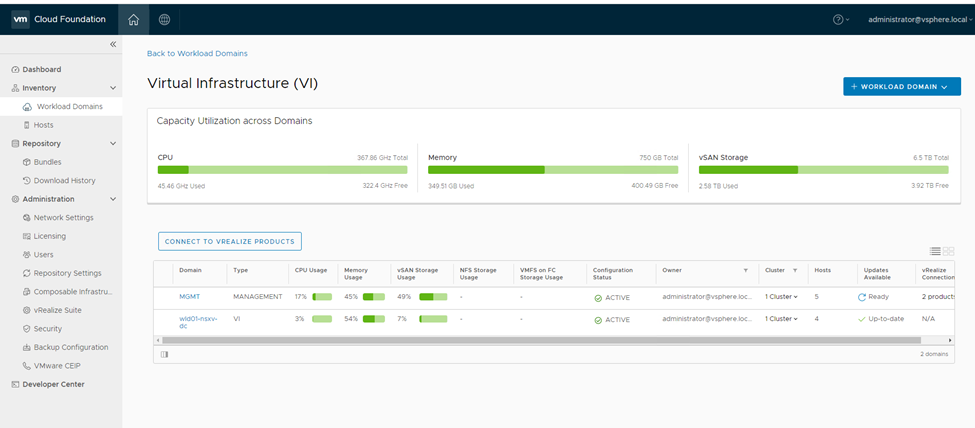Collapse the Repository section
Image resolution: width=975 pixels, height=428 pixels.
[113, 144]
